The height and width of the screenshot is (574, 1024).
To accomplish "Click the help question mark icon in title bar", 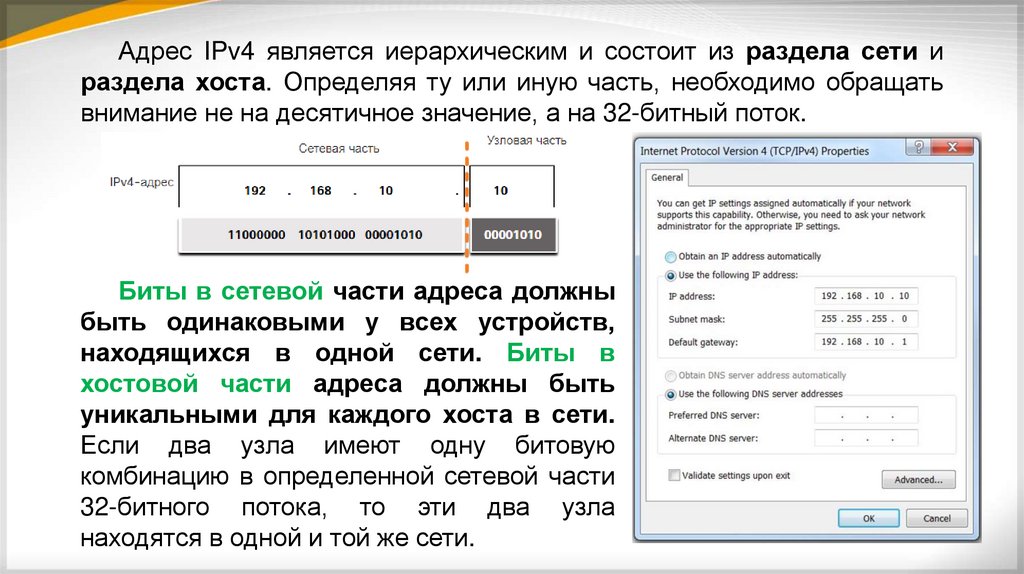I will (918, 148).
